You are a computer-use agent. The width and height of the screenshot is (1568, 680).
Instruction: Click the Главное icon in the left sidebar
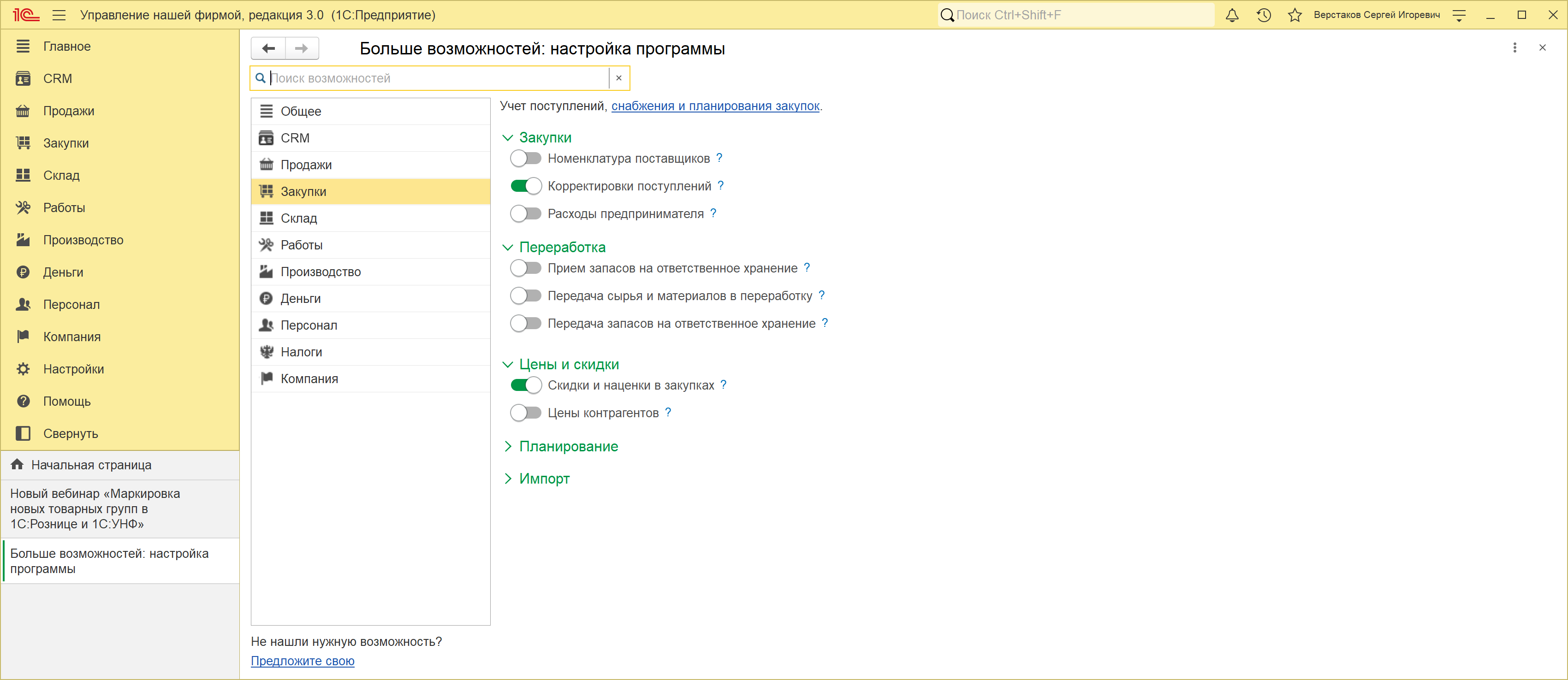[x=23, y=46]
